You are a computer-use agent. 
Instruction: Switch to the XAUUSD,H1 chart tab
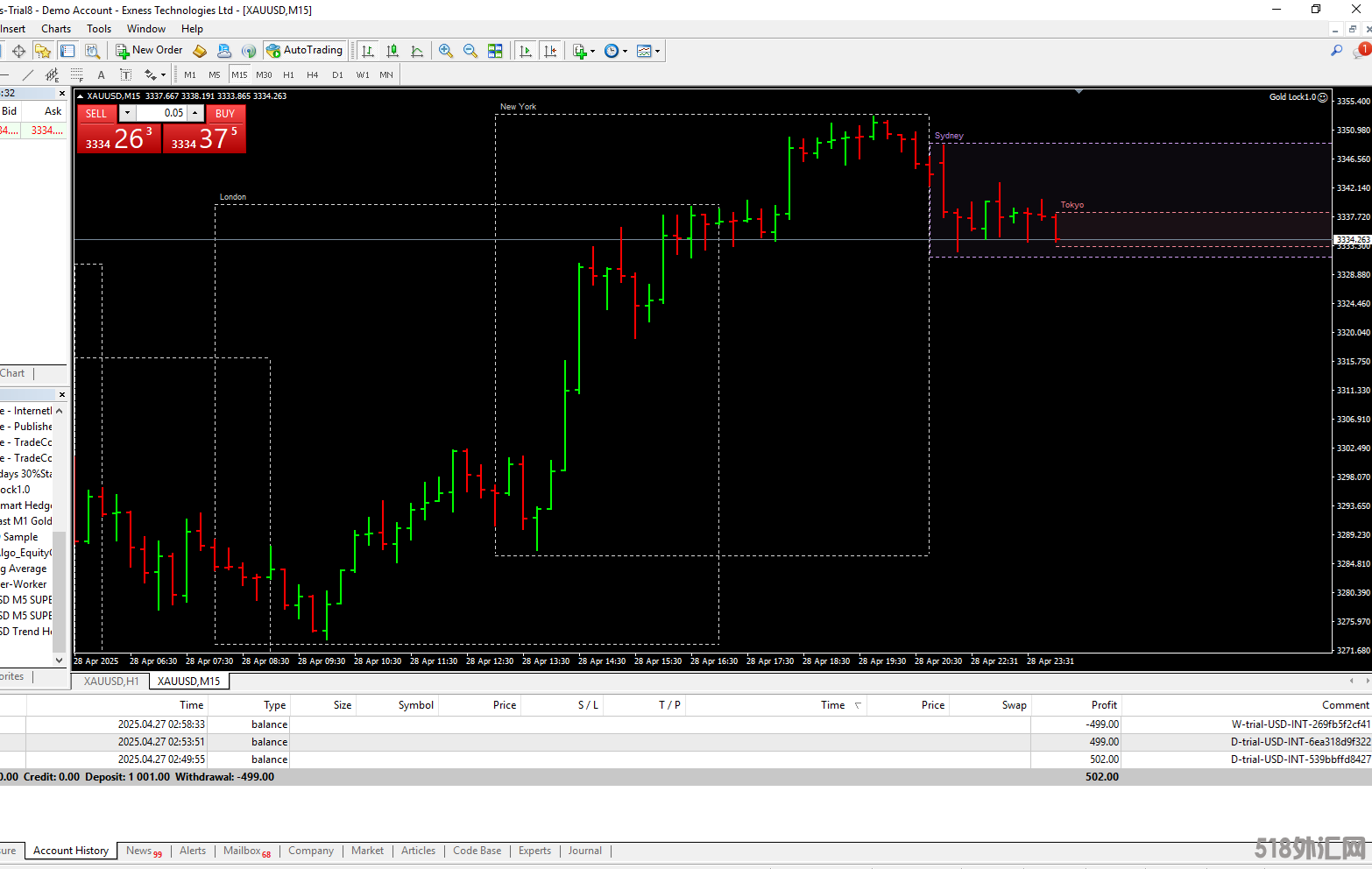coord(111,681)
